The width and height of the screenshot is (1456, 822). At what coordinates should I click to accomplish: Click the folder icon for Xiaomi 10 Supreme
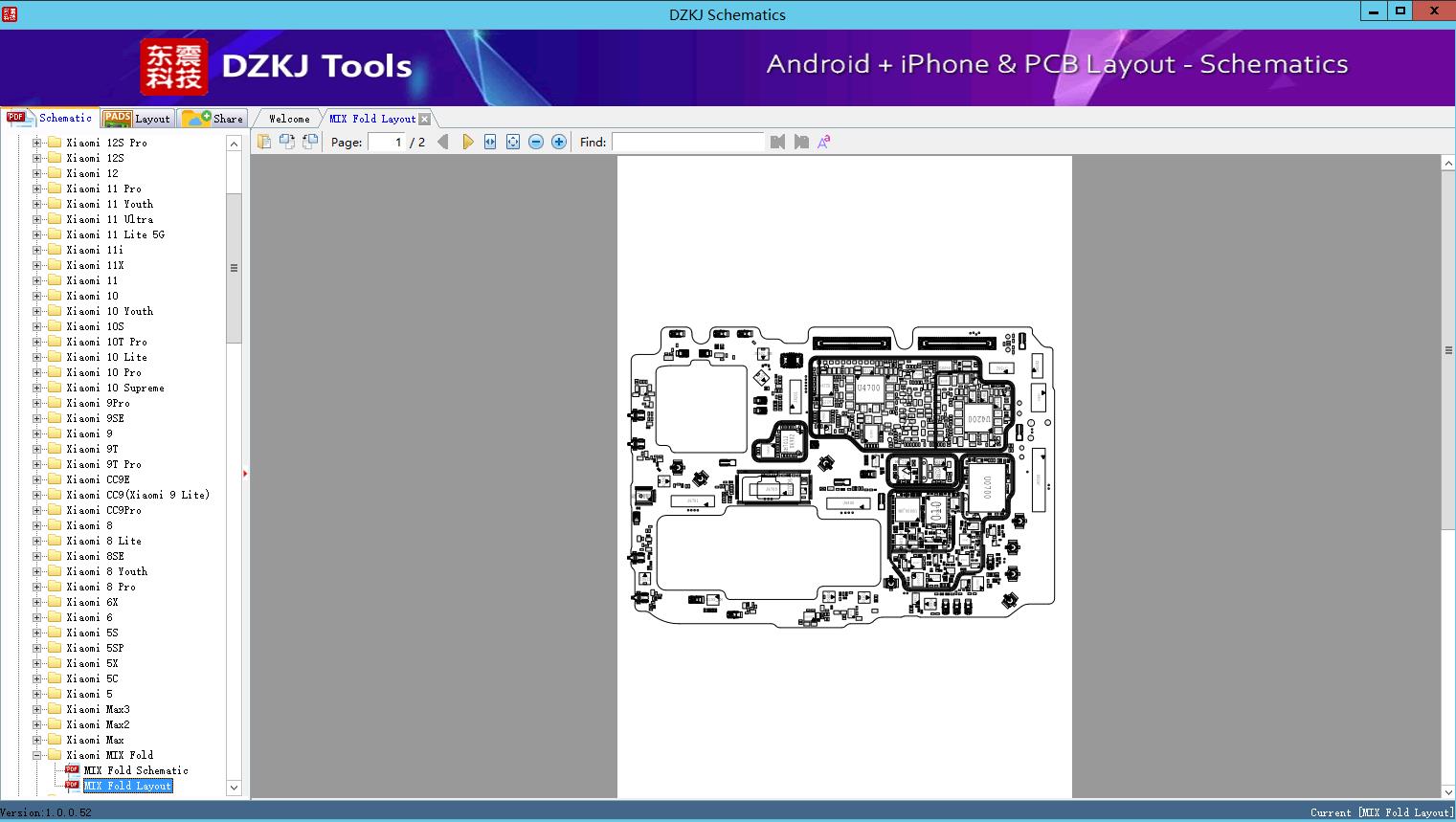pyautogui.click(x=55, y=388)
